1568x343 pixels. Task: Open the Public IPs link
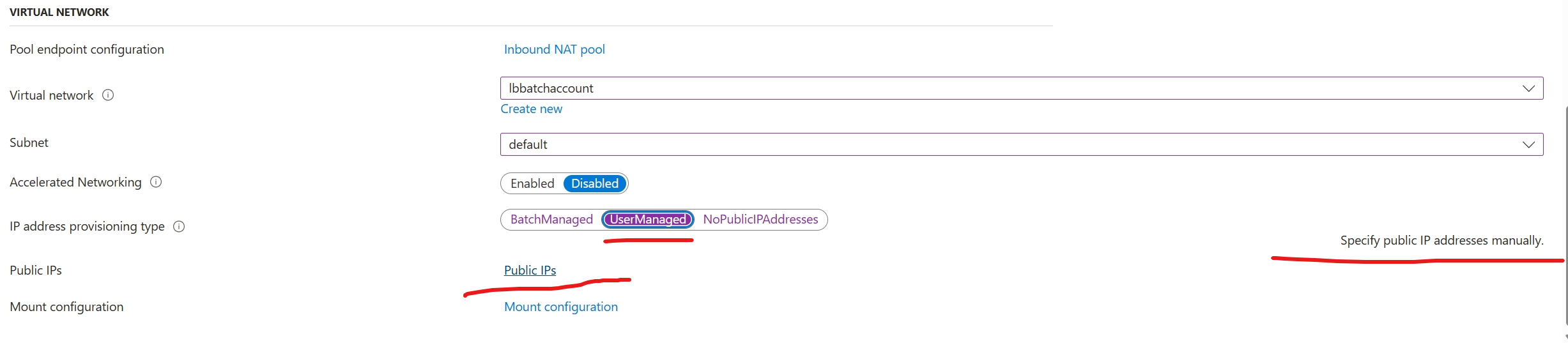[x=530, y=270]
